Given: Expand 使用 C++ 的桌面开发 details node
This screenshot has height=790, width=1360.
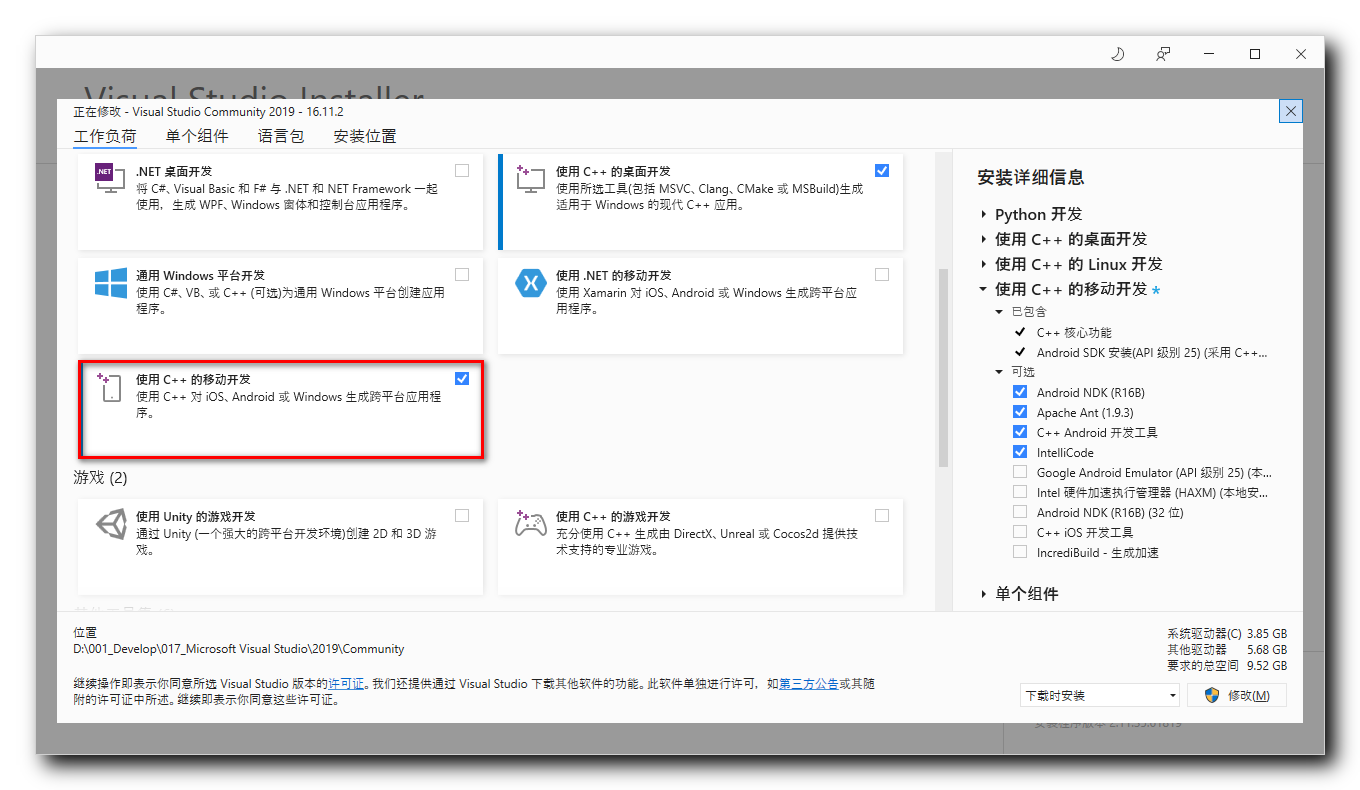Looking at the screenshot, I should [x=983, y=239].
